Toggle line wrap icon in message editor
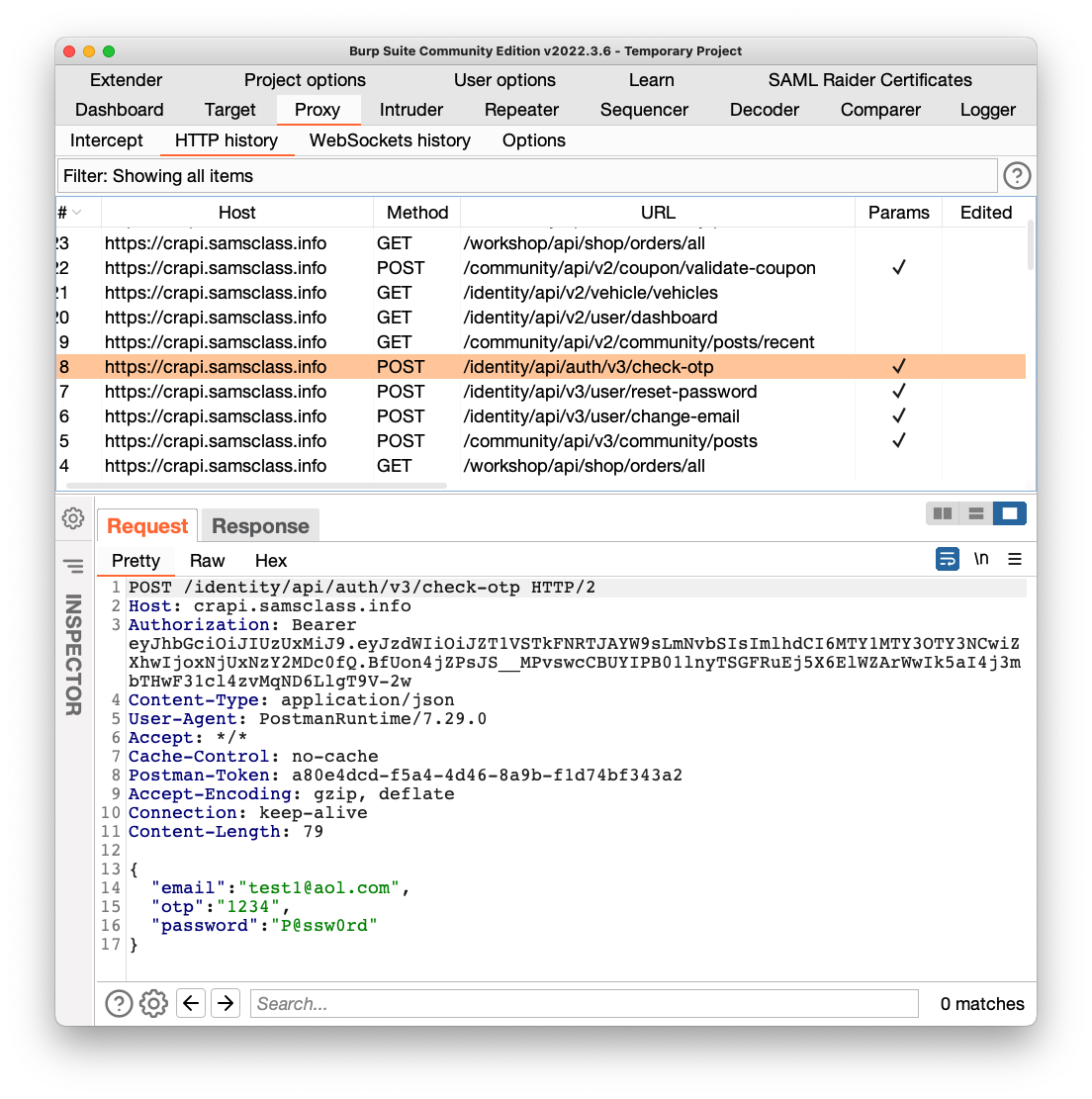The image size is (1092, 1099). tap(947, 559)
